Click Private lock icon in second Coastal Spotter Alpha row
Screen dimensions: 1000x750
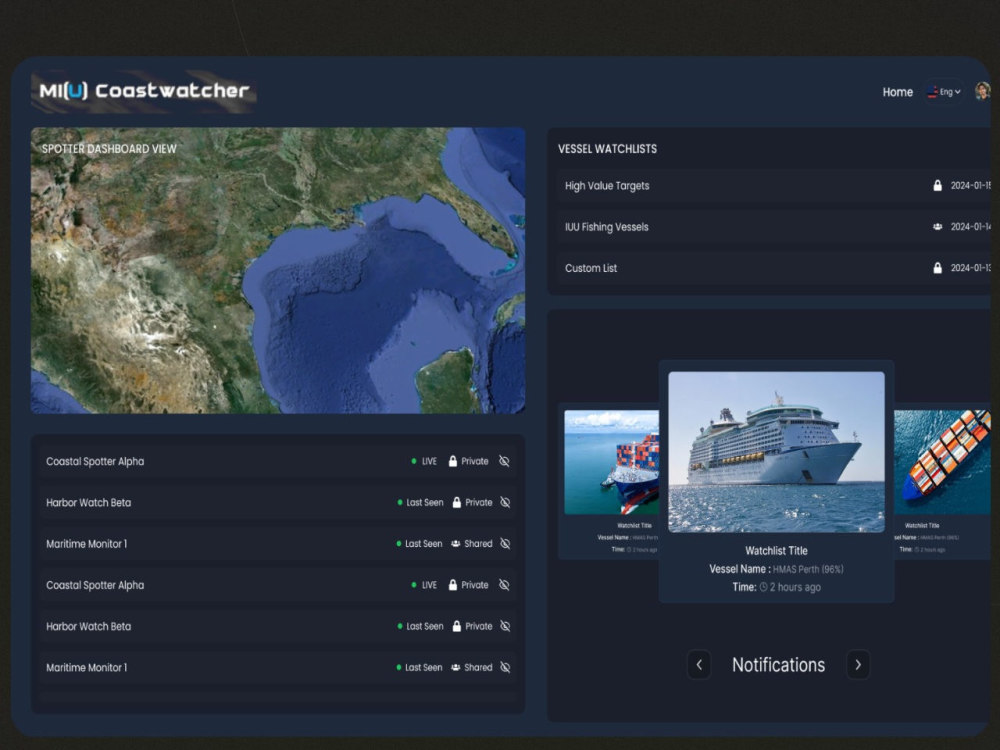click(x=453, y=585)
